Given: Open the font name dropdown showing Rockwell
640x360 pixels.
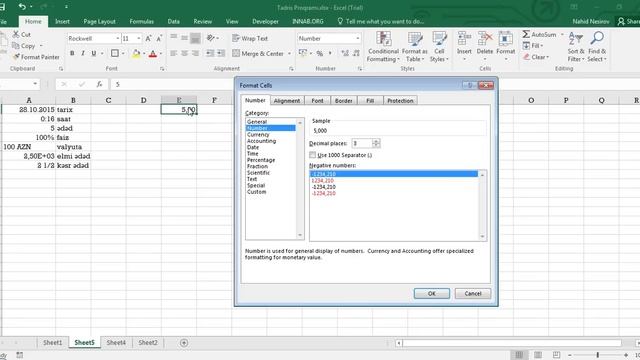Looking at the screenshot, I should pos(118,38).
